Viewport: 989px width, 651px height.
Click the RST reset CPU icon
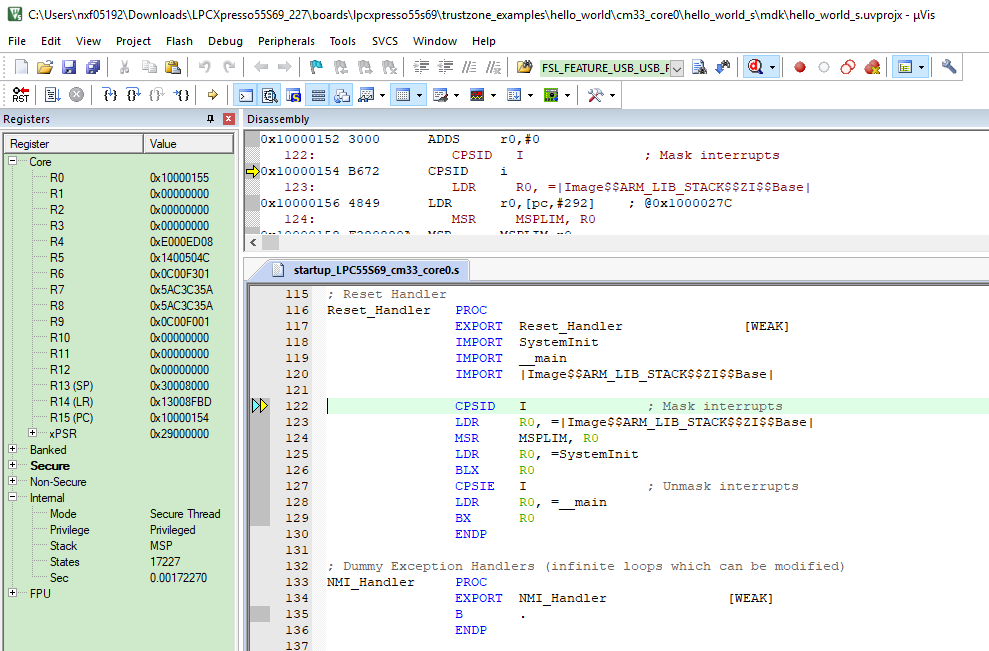pos(21,95)
